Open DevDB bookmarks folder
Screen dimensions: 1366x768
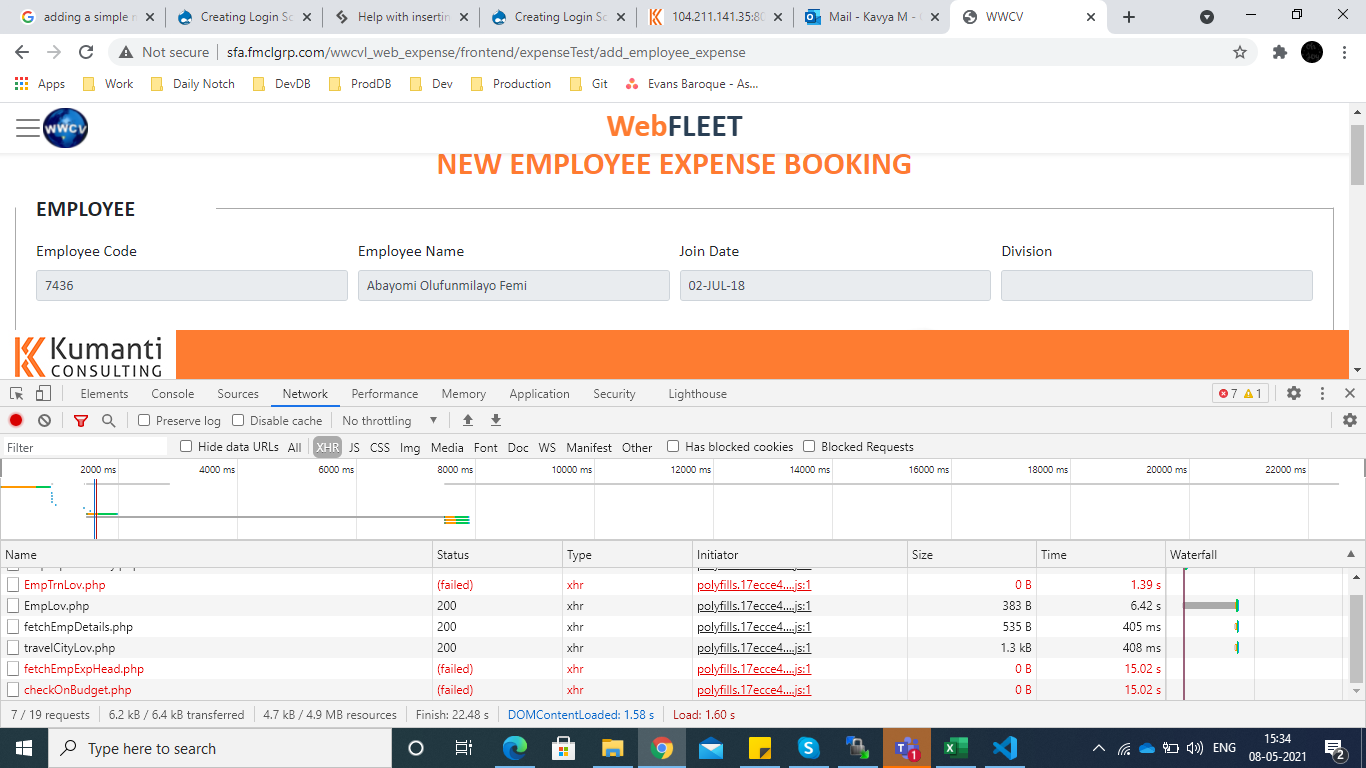[x=282, y=84]
